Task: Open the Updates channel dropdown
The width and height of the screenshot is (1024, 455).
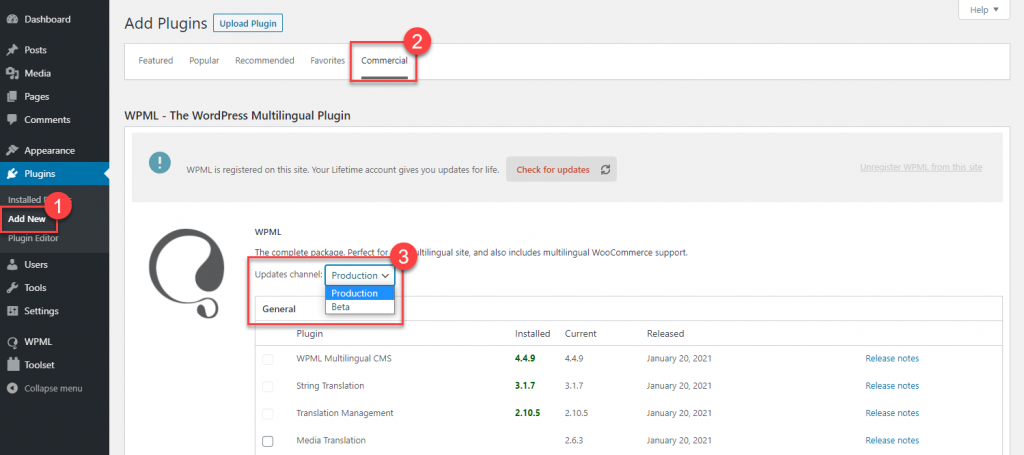Action: tap(360, 275)
